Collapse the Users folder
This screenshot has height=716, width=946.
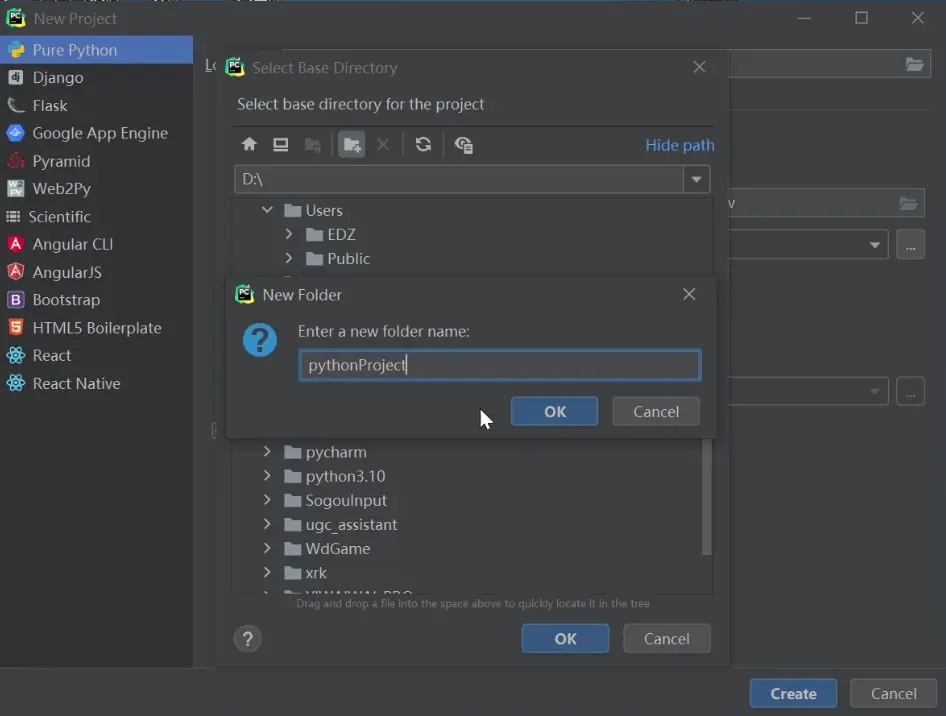(x=267, y=210)
